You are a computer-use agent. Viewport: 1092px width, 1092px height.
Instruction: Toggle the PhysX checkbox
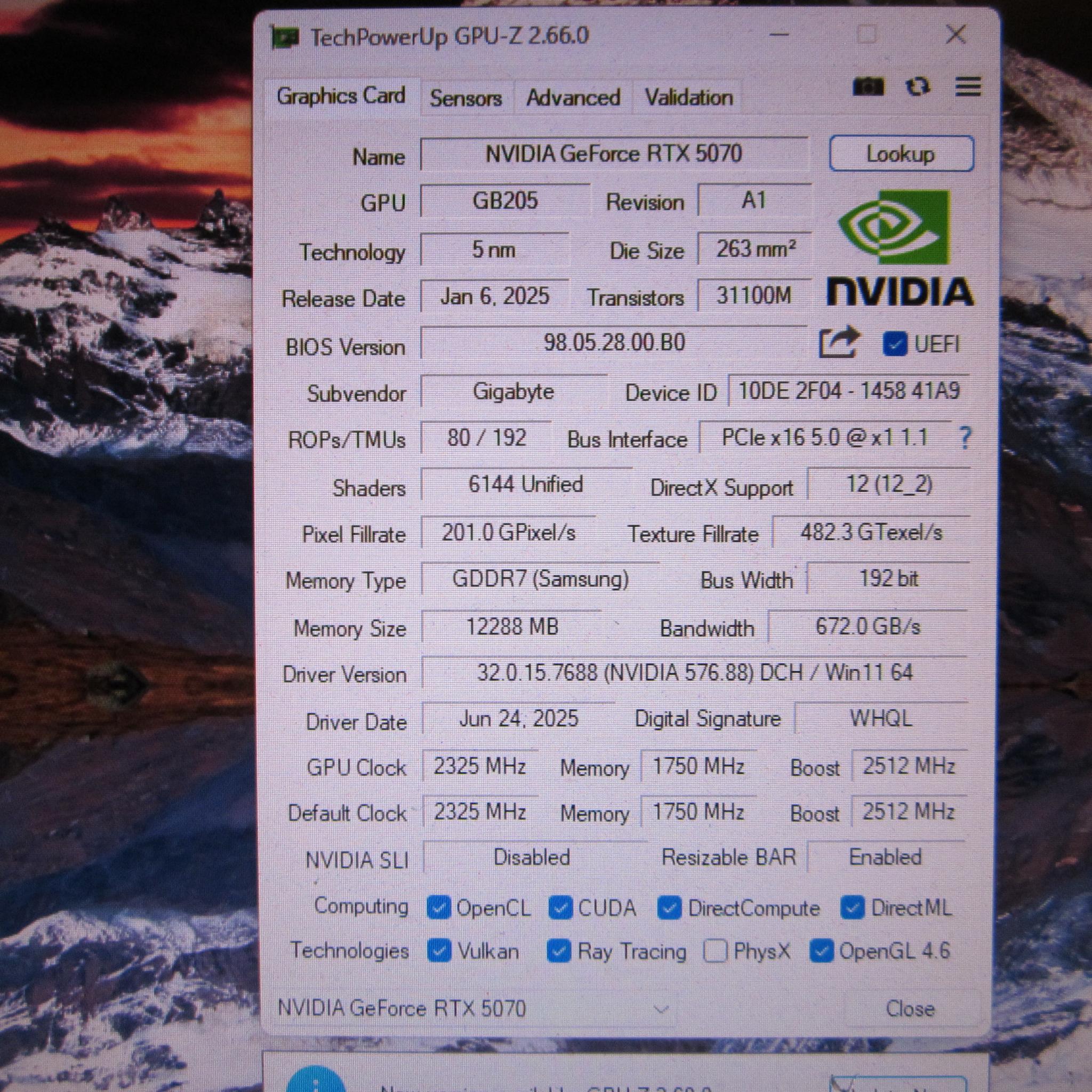click(715, 951)
